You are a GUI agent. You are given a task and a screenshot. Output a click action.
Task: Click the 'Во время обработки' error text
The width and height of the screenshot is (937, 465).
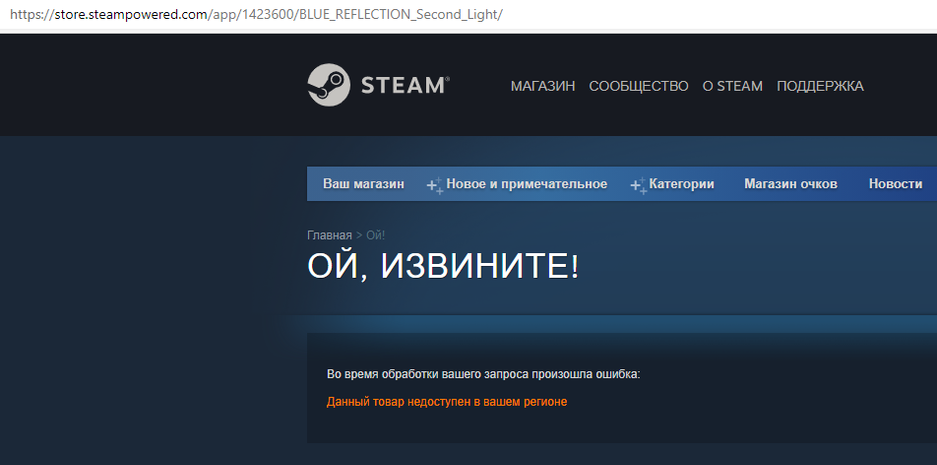point(483,375)
